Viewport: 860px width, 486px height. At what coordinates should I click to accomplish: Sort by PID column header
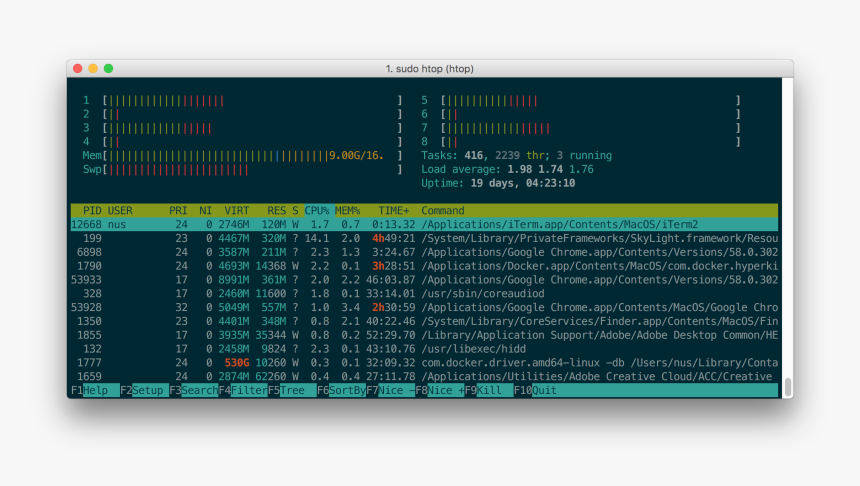(x=92, y=211)
